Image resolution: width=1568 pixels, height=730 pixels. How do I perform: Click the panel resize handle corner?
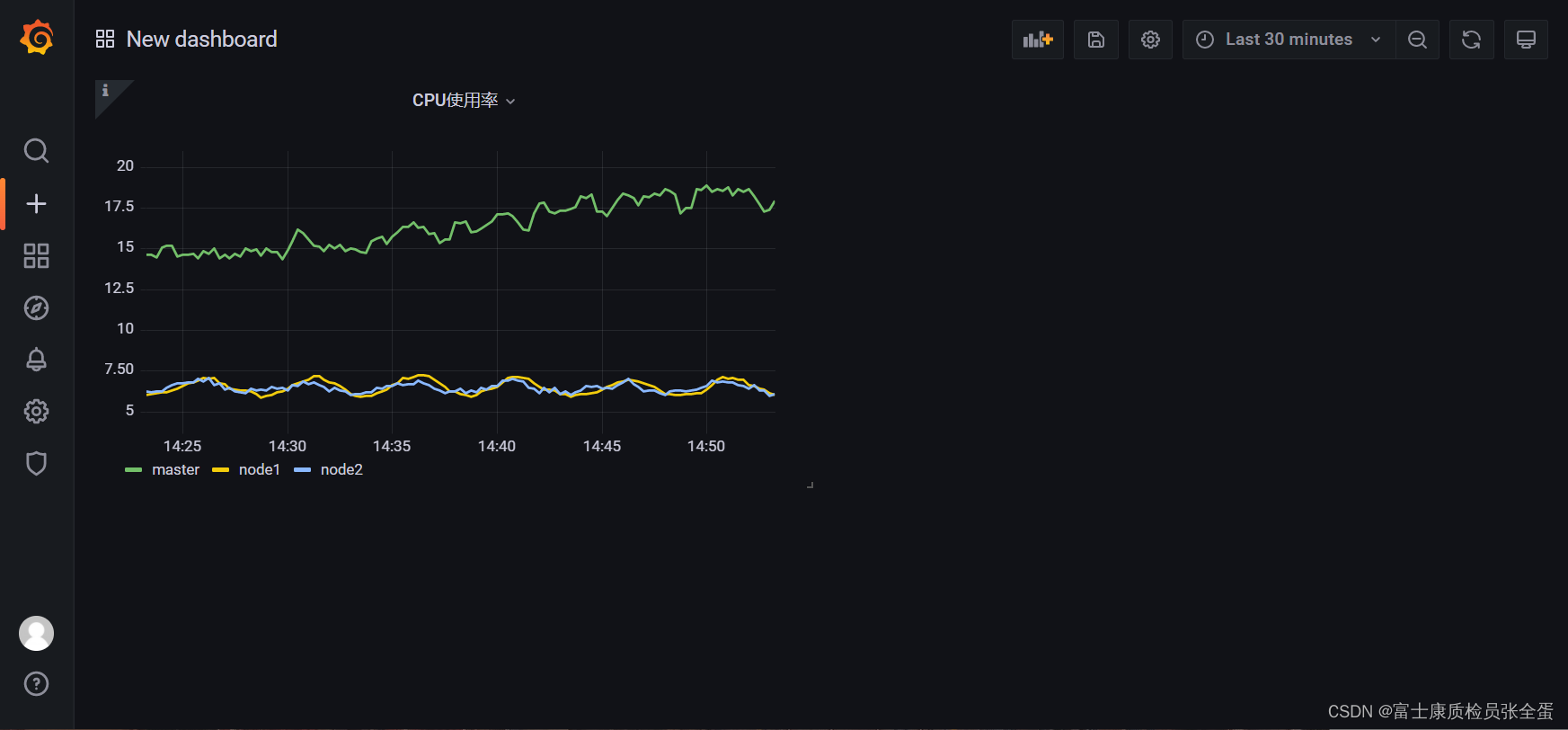(x=811, y=485)
